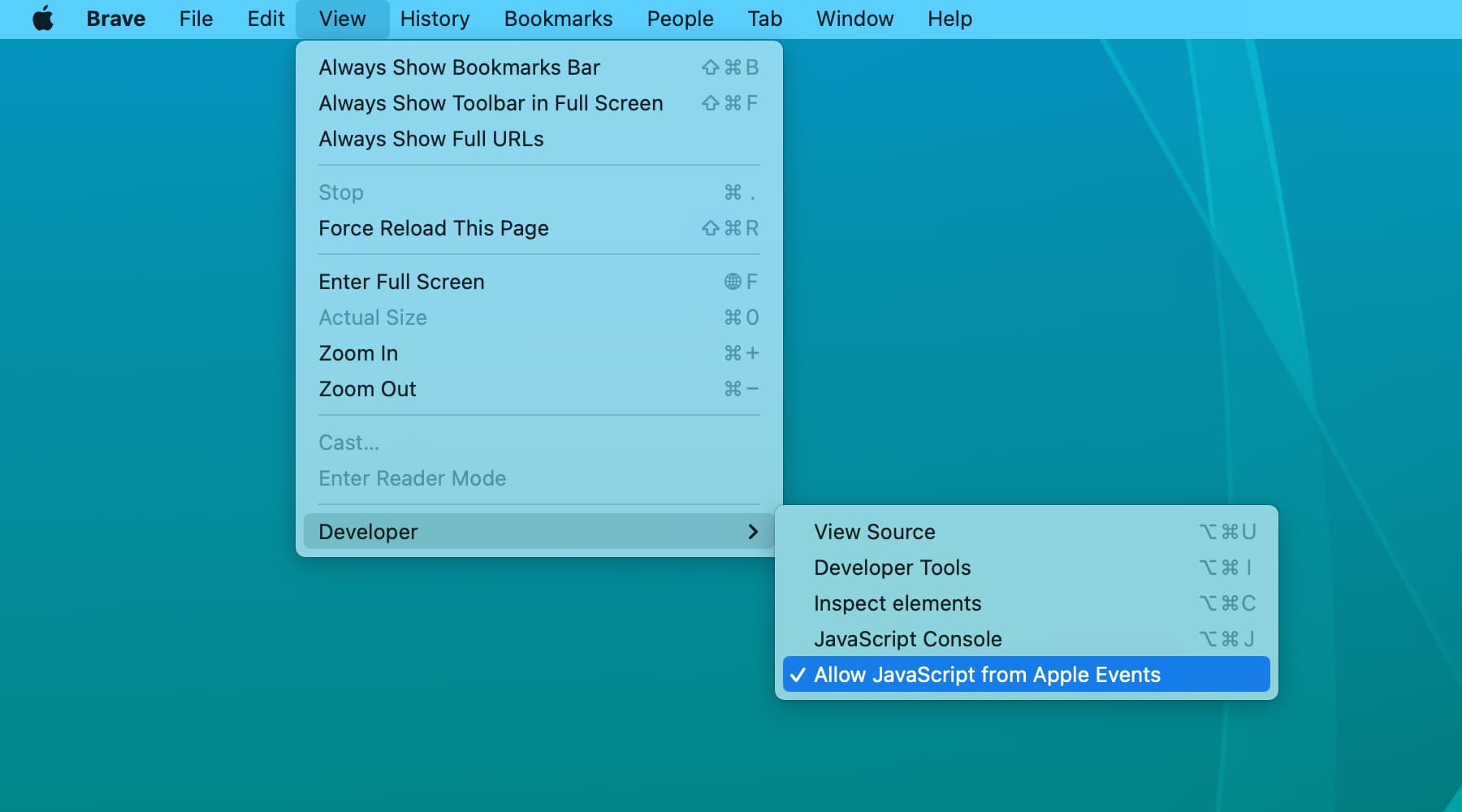Open the Help menu
The width and height of the screenshot is (1462, 812).
pos(949,19)
